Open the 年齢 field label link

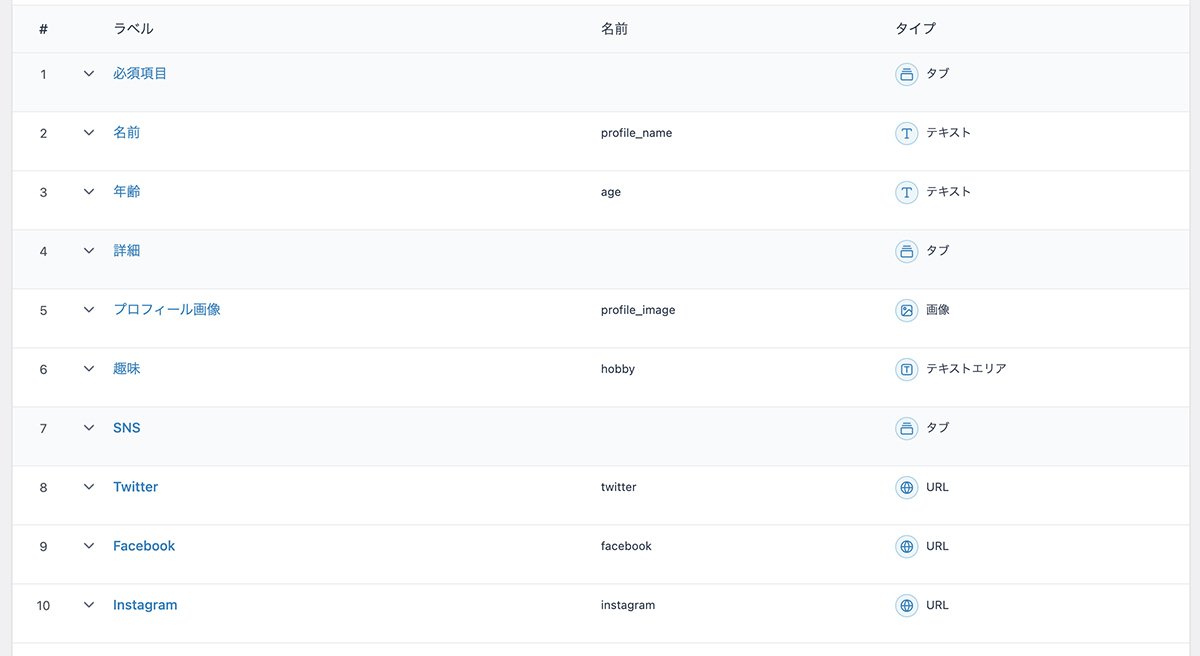click(127, 192)
